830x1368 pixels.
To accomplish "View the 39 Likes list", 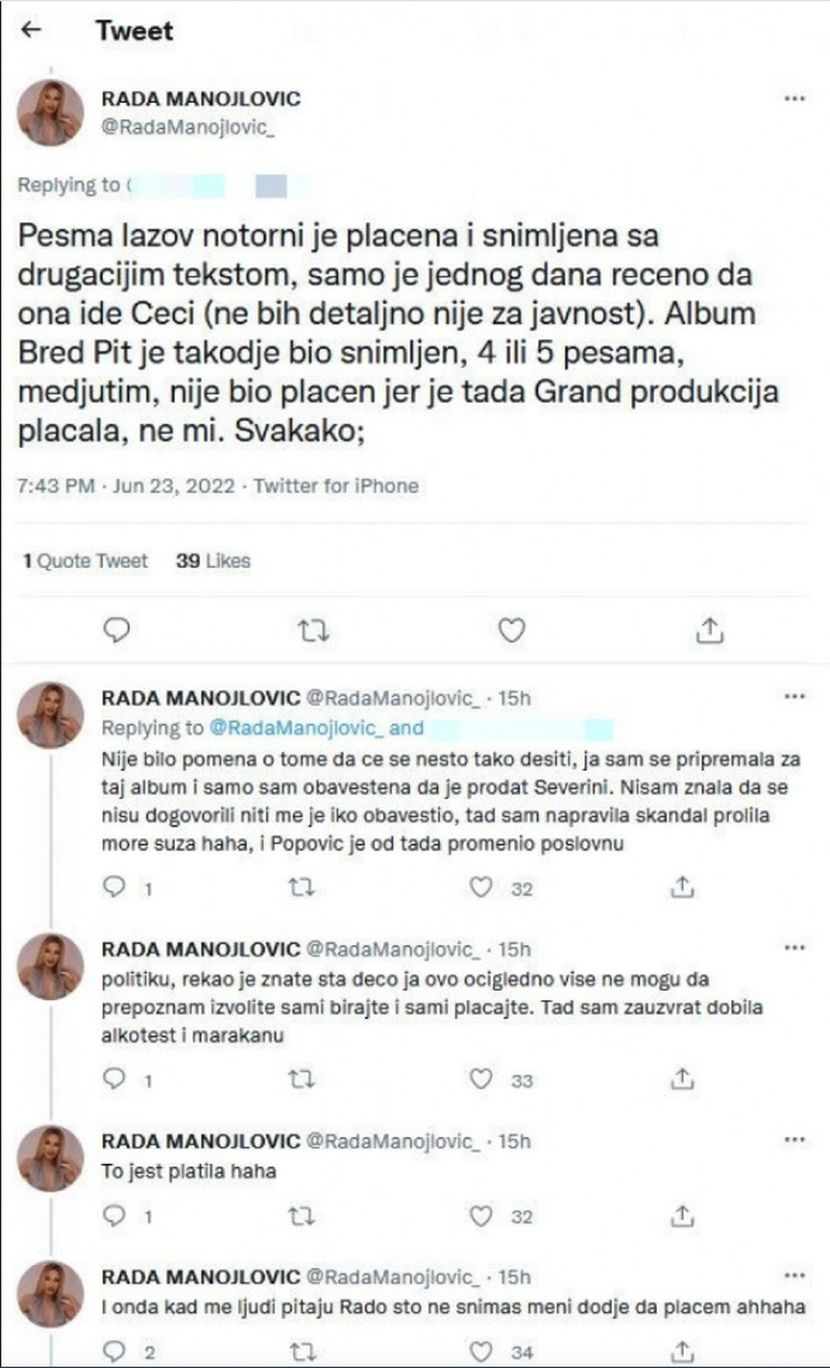I will click(213, 561).
